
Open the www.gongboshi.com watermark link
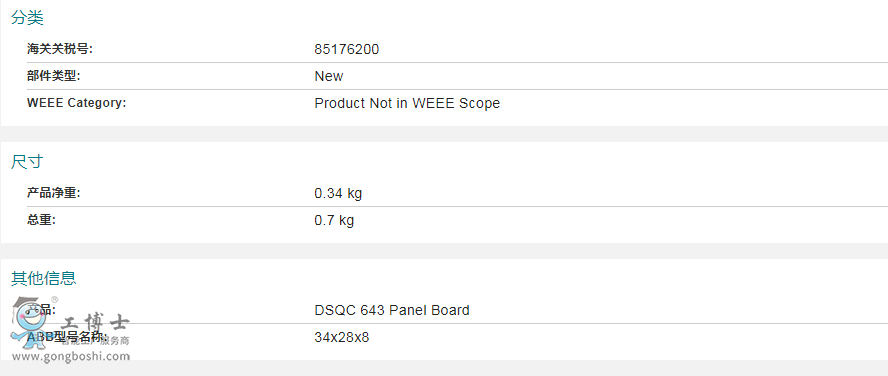(71, 356)
